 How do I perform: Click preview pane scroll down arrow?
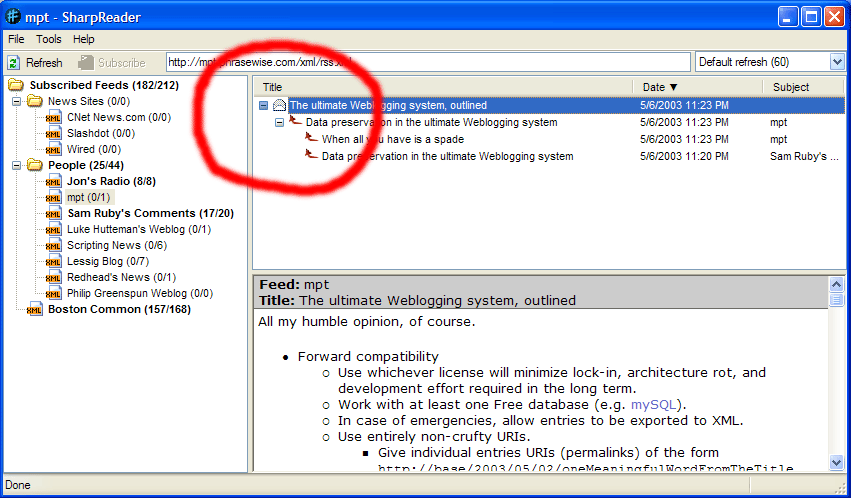836,463
